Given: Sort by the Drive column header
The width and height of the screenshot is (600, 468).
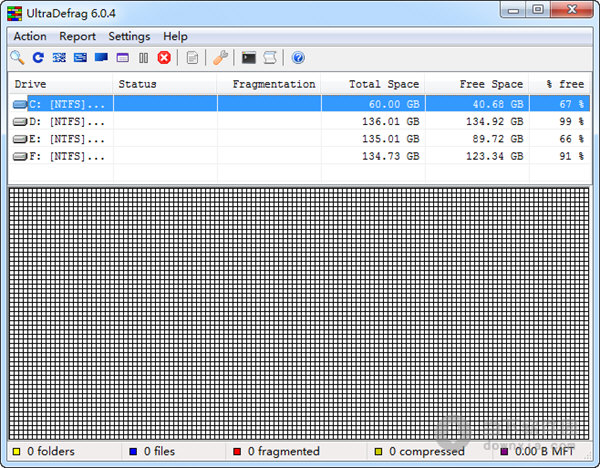Looking at the screenshot, I should [x=60, y=84].
